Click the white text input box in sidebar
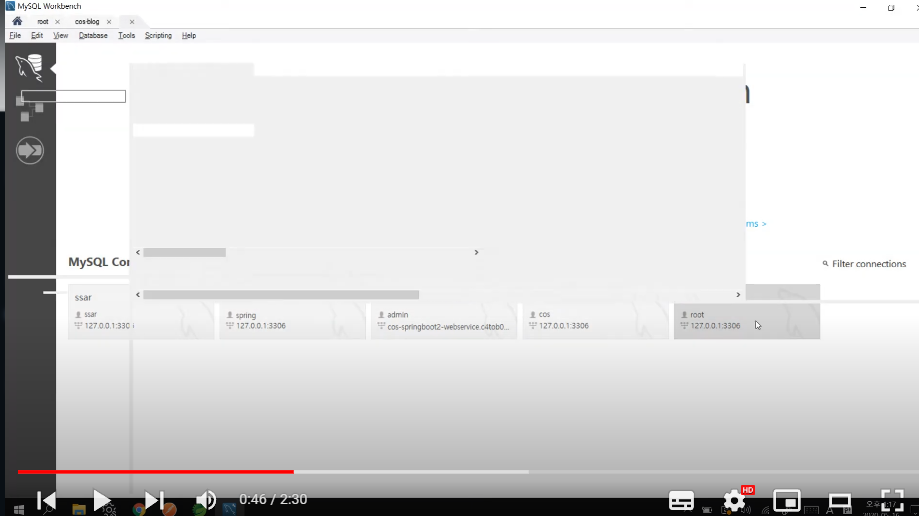 click(73, 96)
